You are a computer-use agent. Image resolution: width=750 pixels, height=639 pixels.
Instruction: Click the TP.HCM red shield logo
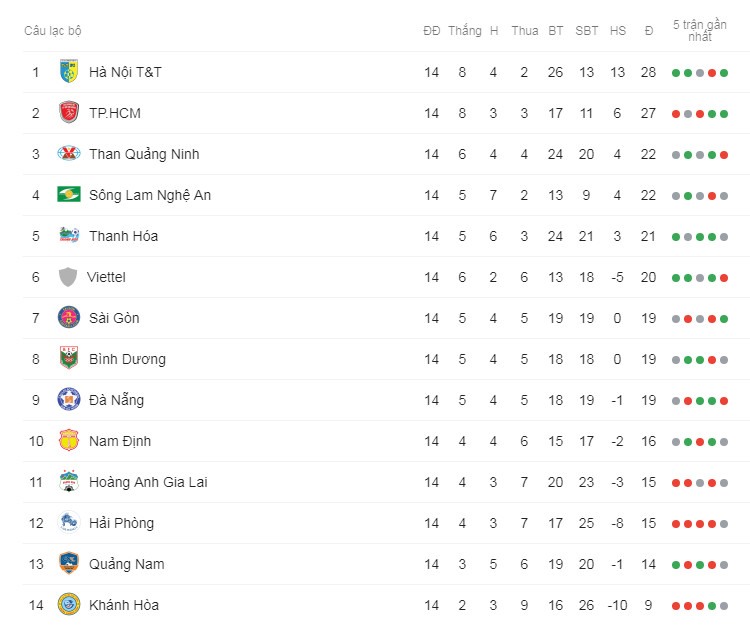pos(68,113)
